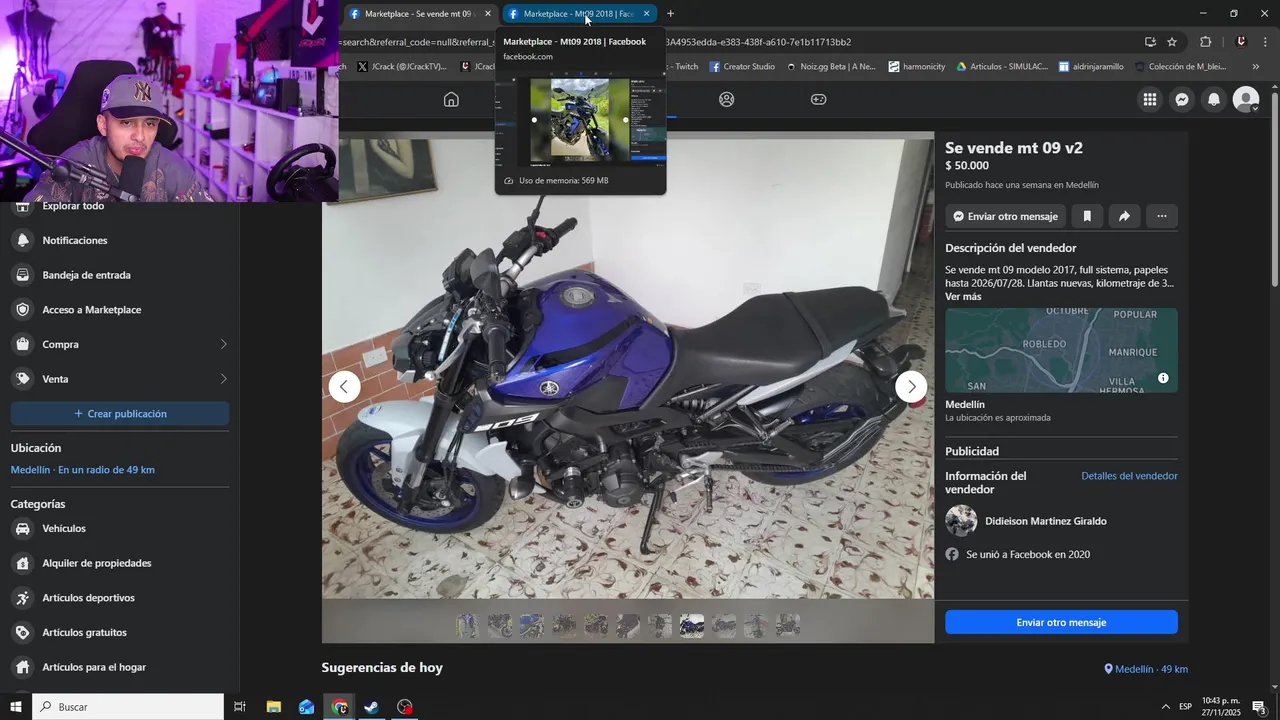Open Artículos para el hogar category
This screenshot has width=1280, height=720.
click(120, 667)
